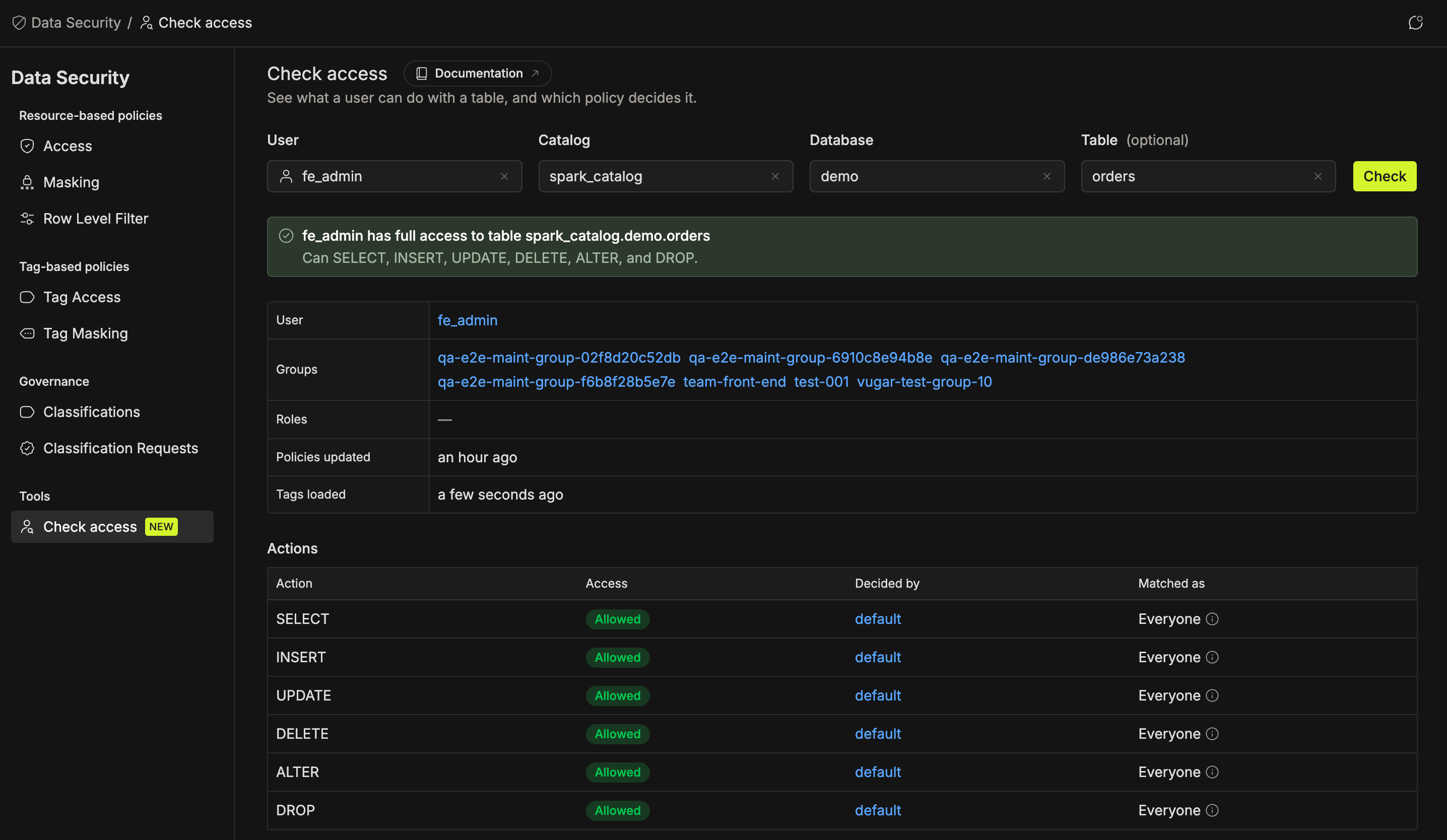Click the Allowed badge in ALTER row
Viewport: 1447px width, 840px height.
pos(617,773)
